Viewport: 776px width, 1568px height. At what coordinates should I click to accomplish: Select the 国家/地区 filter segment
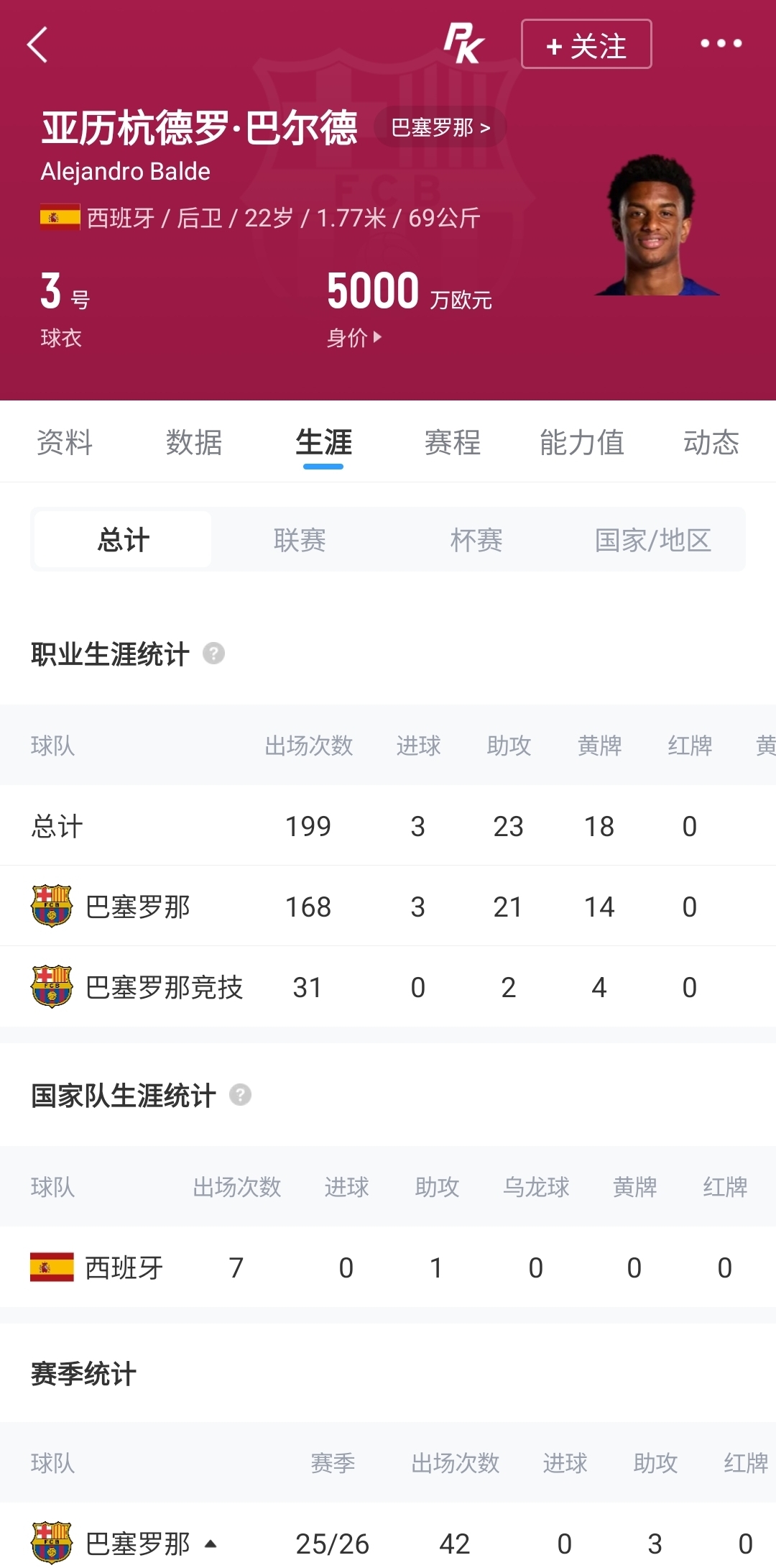point(653,540)
